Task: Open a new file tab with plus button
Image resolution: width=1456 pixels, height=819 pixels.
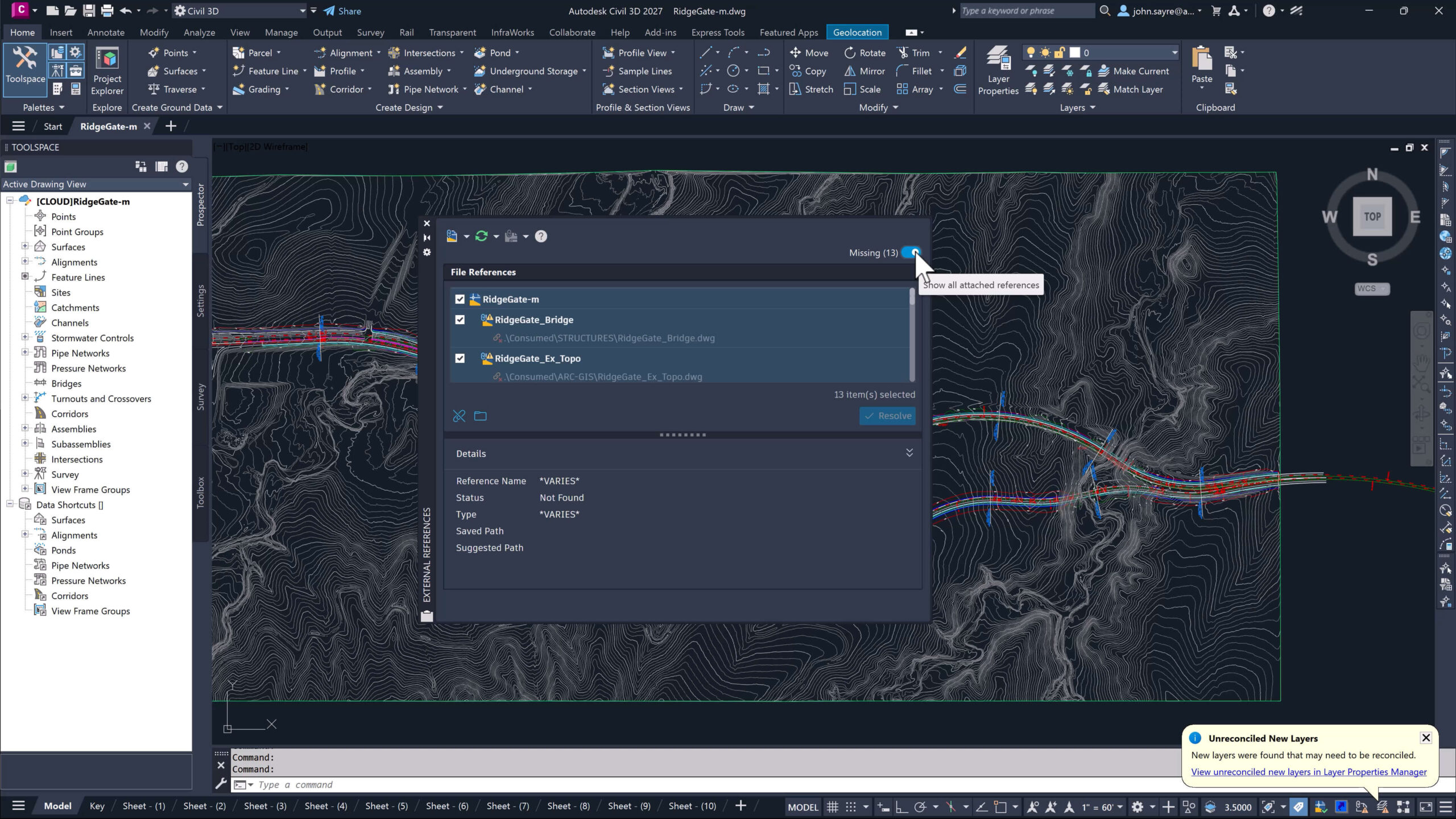Action: 171,126
